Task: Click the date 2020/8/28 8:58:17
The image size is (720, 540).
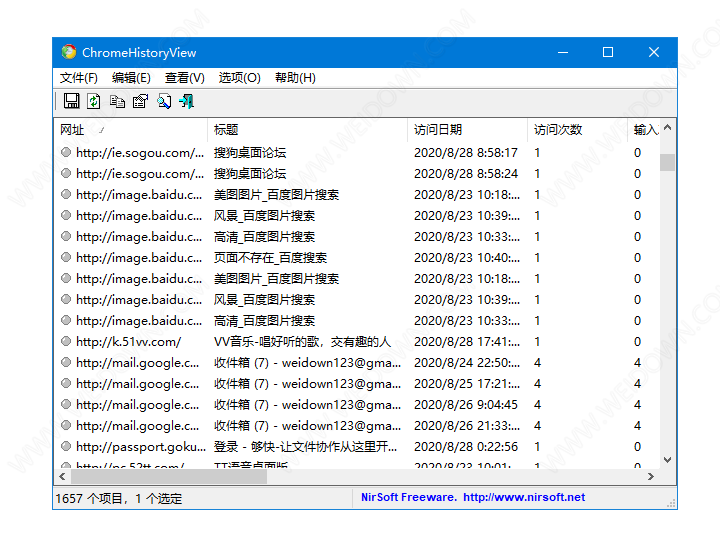Action: 466,152
